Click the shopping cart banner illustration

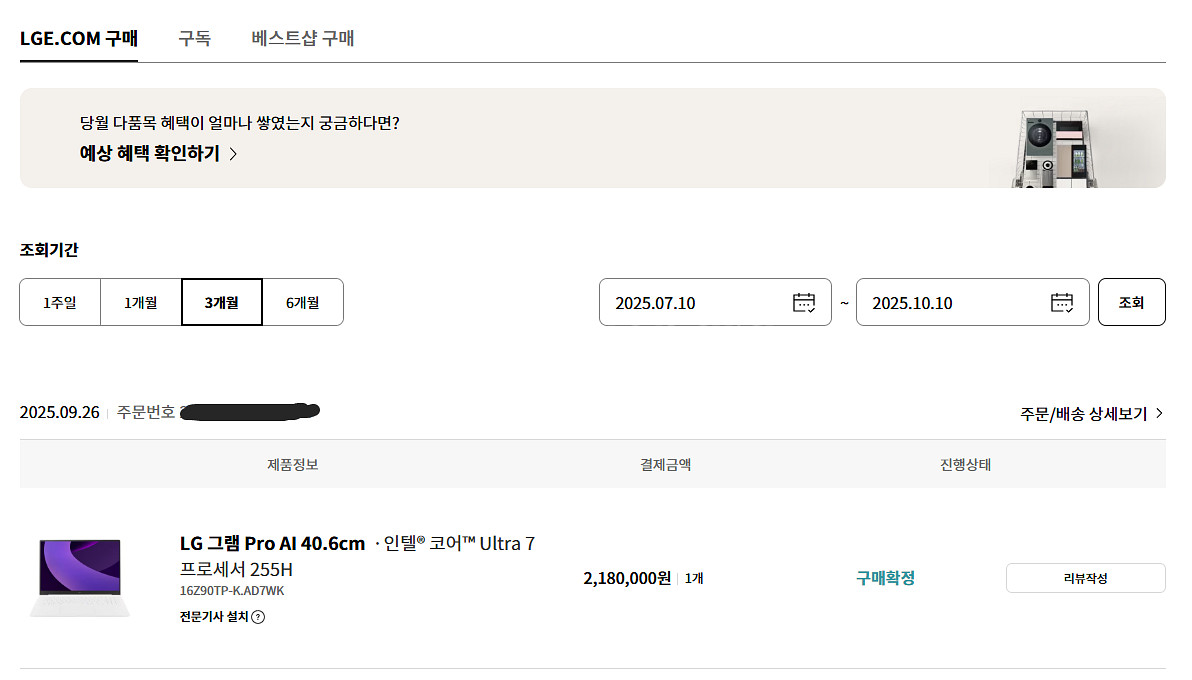1055,148
